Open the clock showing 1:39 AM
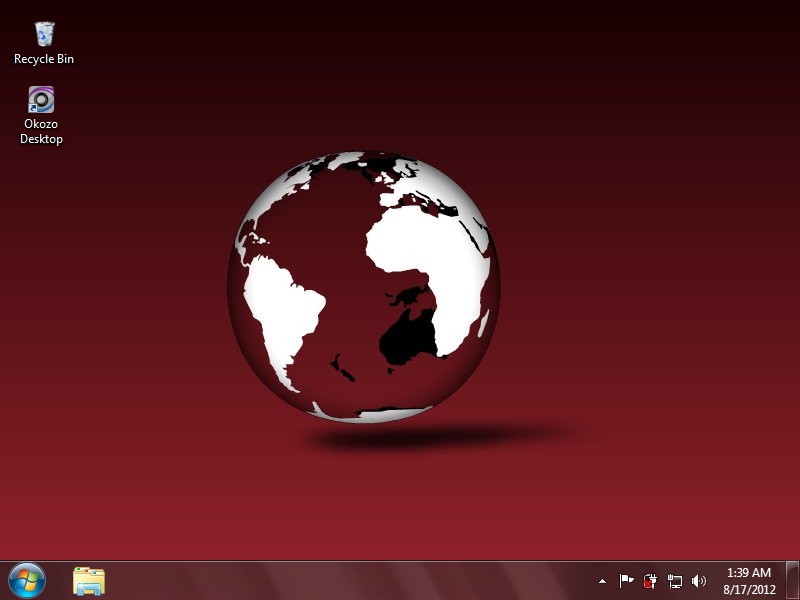Image resolution: width=800 pixels, height=600 pixels. coord(748,581)
